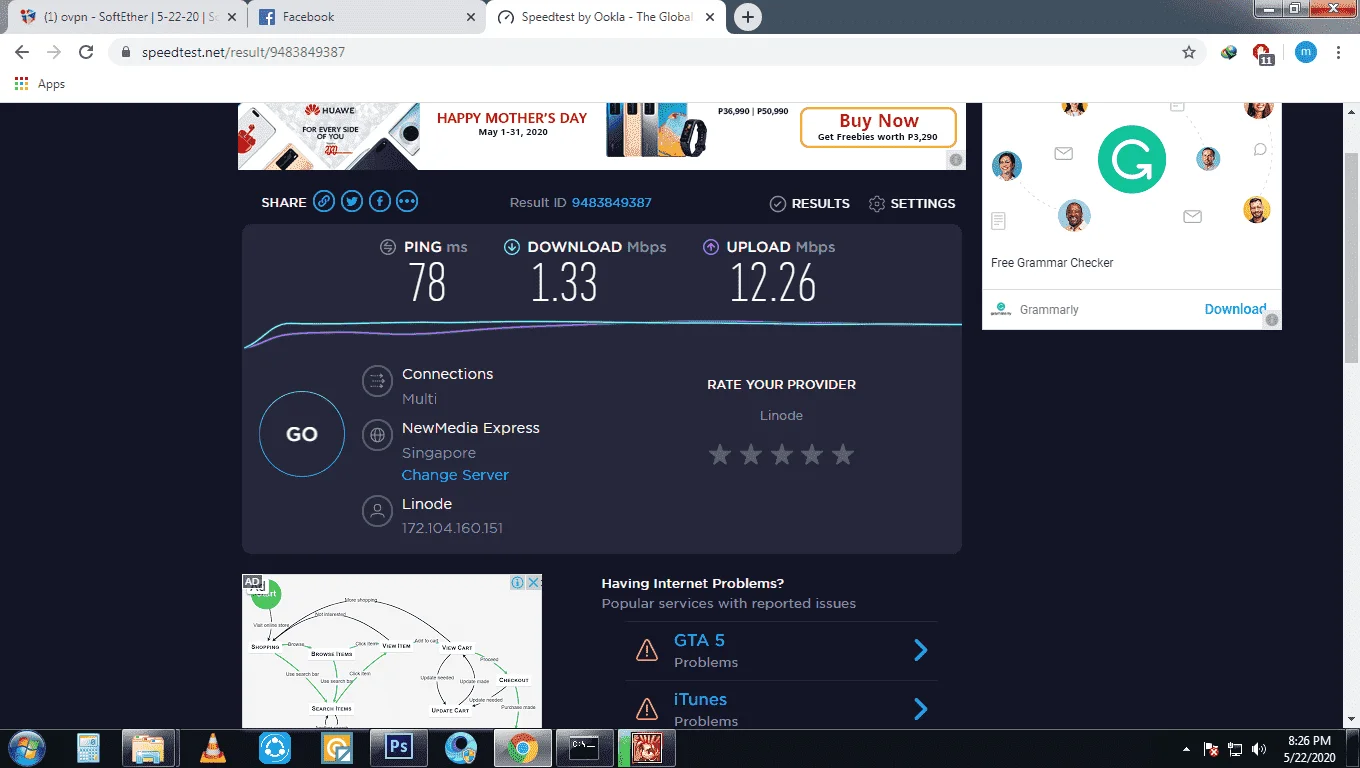Rate provider with third star
The width and height of the screenshot is (1360, 768).
click(782, 455)
